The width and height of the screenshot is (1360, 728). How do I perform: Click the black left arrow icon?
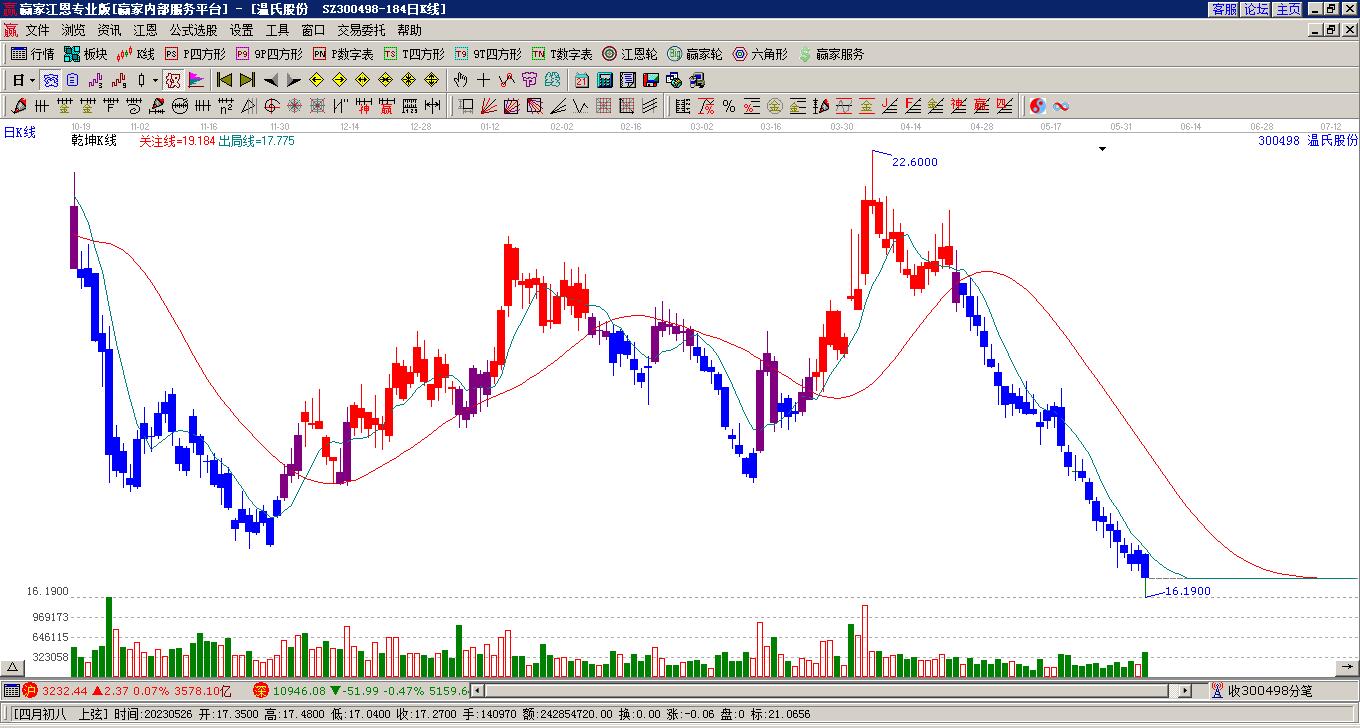click(x=271, y=80)
